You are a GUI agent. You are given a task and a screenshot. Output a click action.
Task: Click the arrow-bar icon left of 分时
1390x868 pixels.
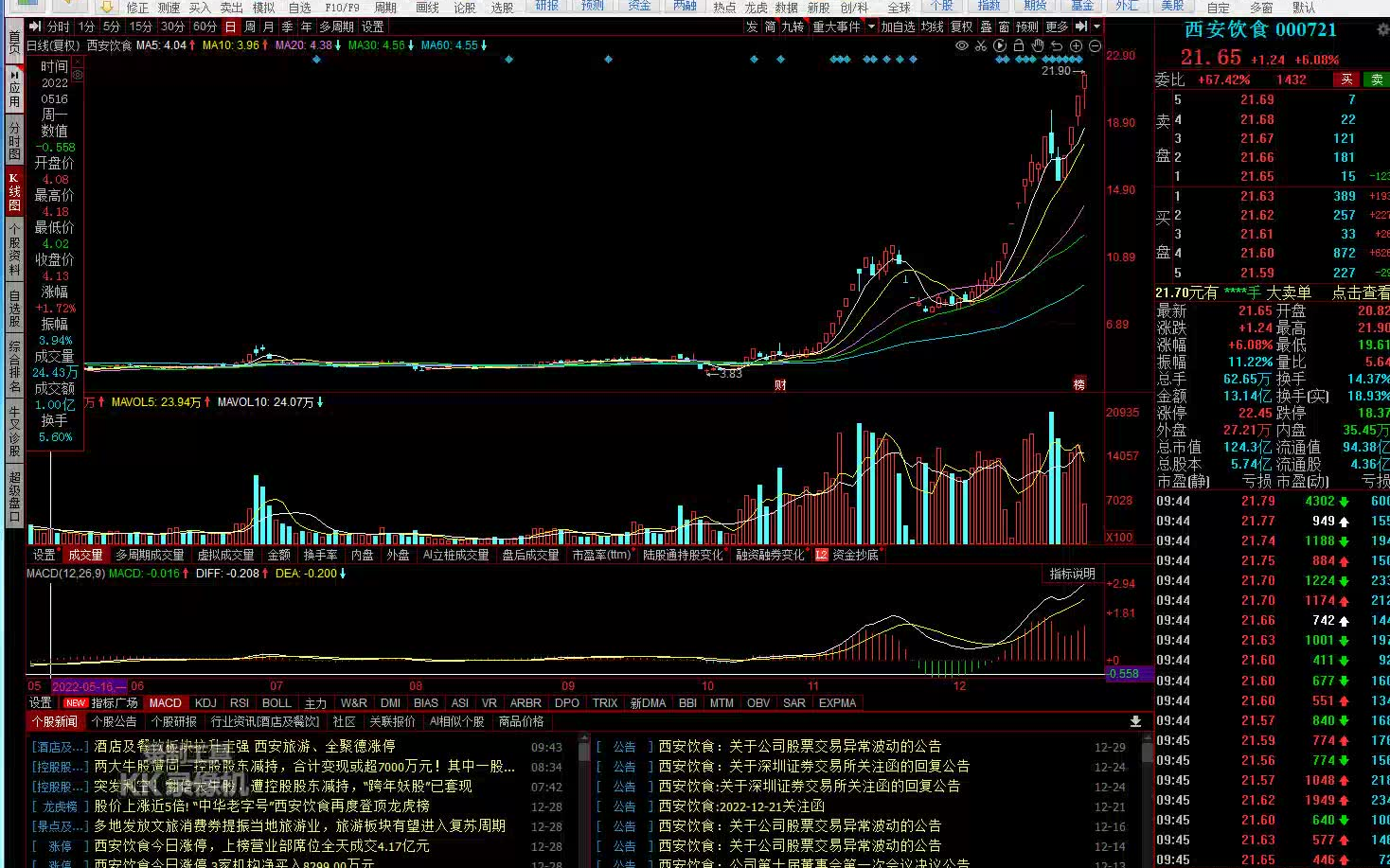tap(35, 27)
